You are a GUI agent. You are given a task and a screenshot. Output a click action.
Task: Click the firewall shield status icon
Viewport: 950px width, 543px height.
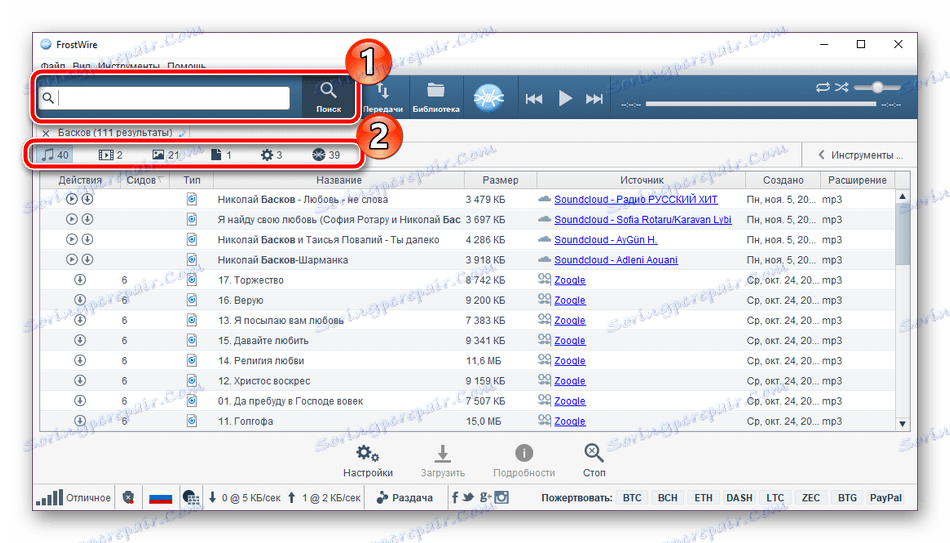(128, 498)
